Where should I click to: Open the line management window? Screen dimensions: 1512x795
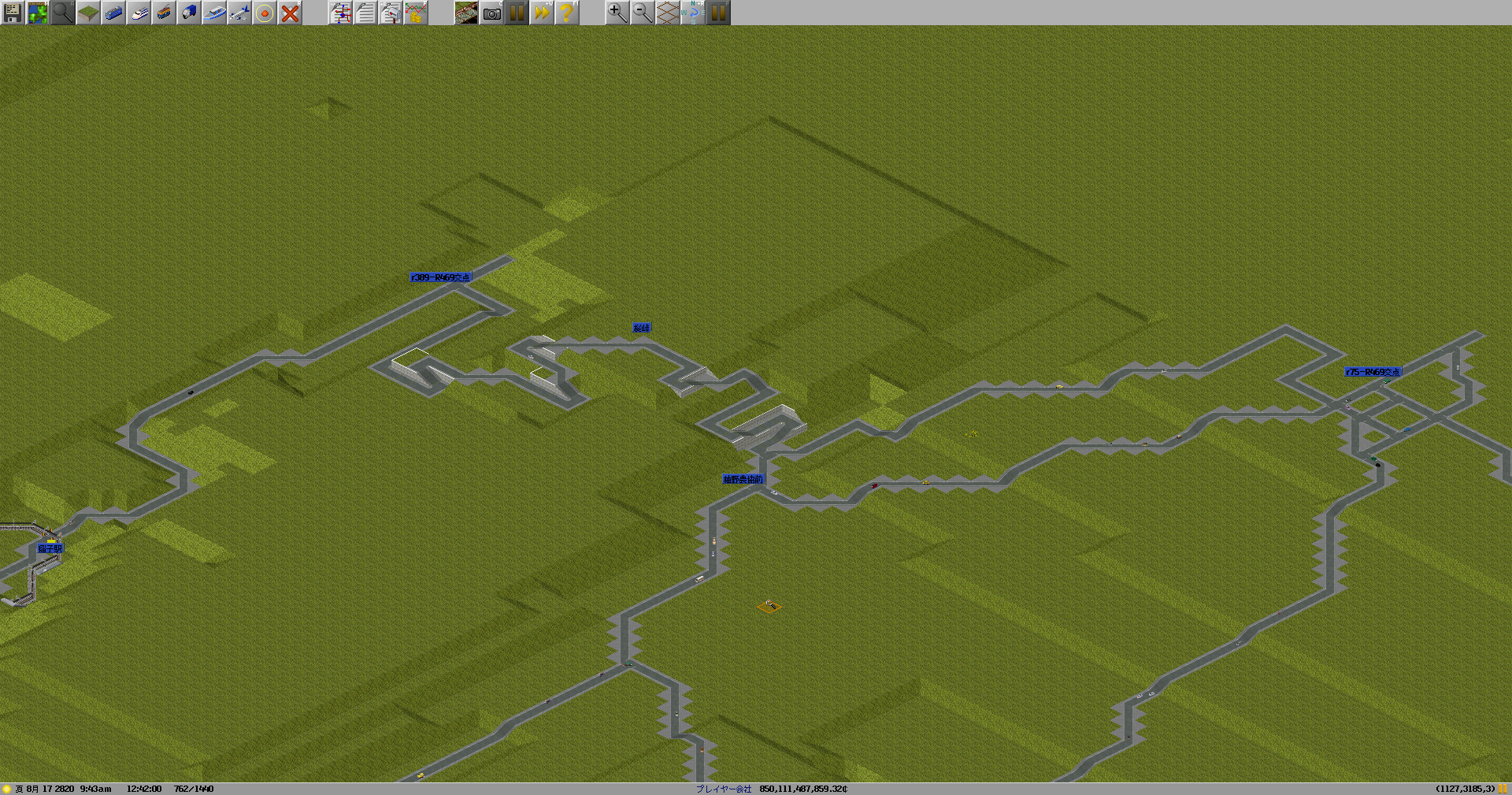point(340,13)
